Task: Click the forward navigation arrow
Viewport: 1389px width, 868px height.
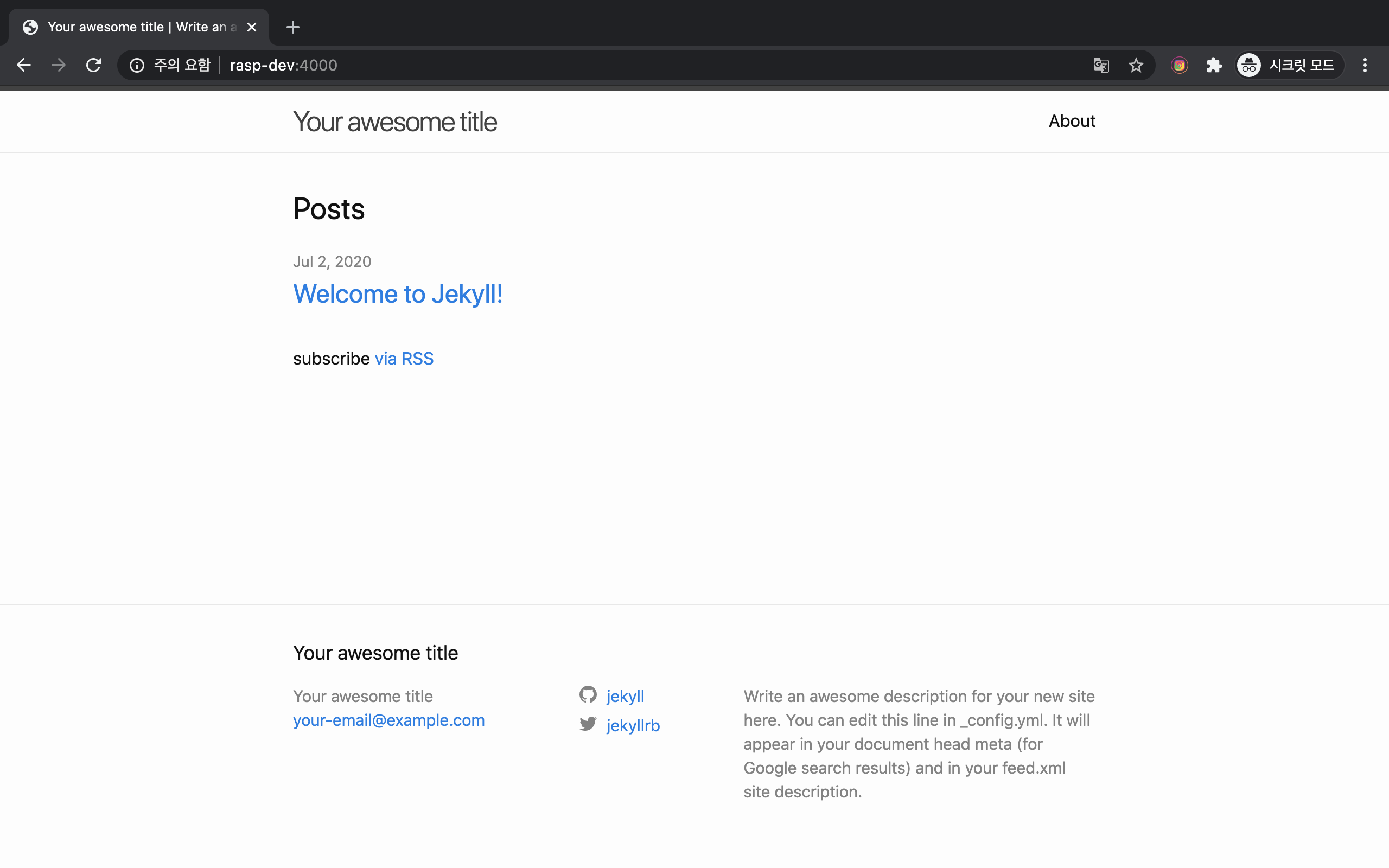Action: tap(59, 65)
